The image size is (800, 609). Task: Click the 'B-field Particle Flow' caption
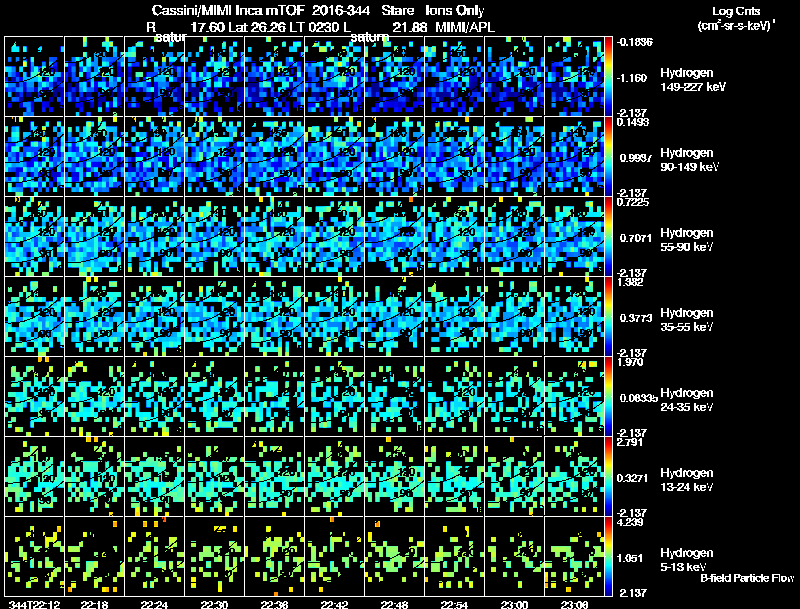click(x=747, y=578)
